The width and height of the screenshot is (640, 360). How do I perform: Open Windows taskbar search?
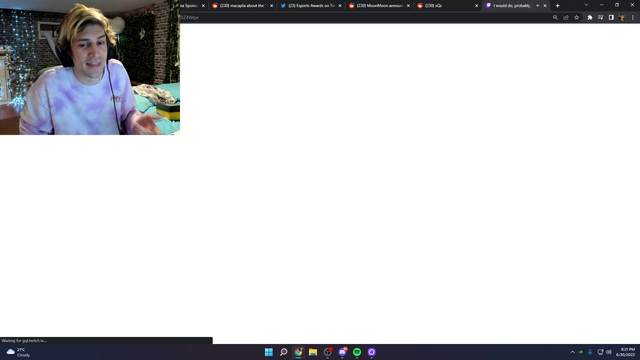coord(283,352)
